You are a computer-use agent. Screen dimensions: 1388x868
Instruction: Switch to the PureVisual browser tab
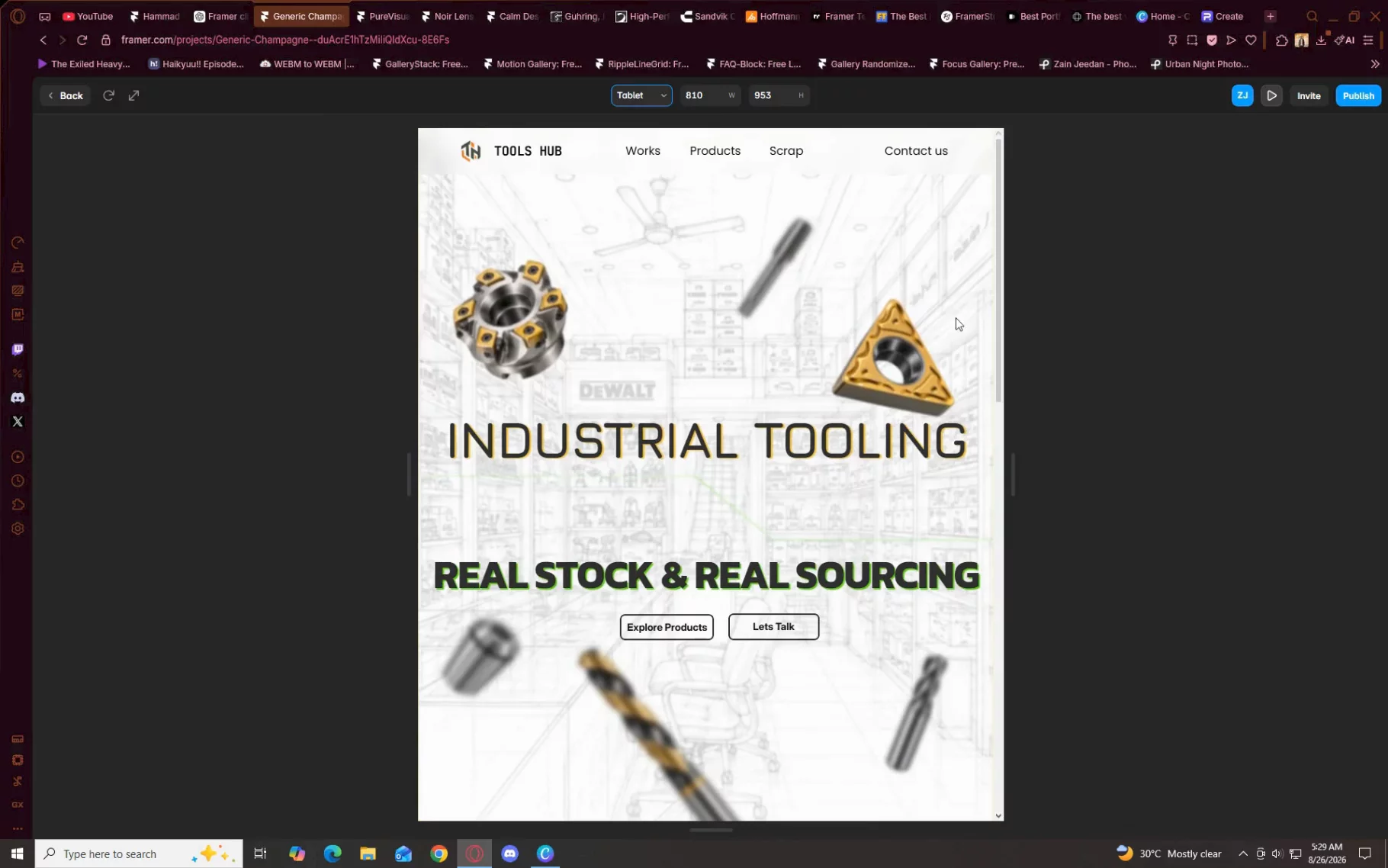tap(382, 16)
